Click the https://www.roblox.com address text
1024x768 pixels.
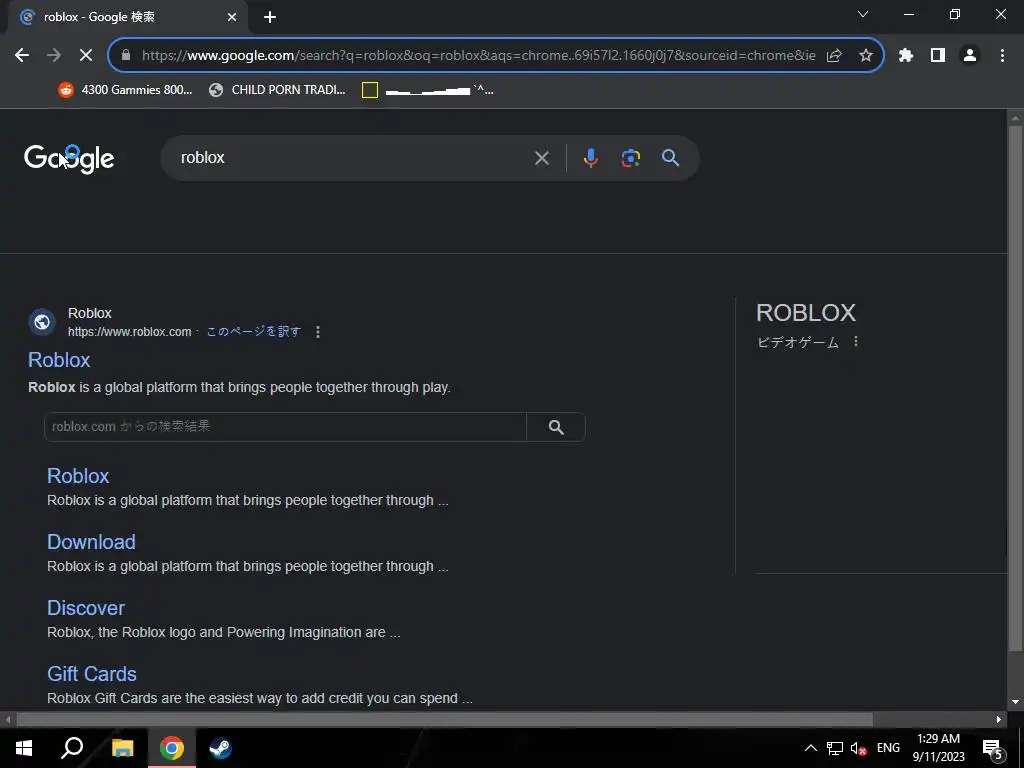point(129,332)
